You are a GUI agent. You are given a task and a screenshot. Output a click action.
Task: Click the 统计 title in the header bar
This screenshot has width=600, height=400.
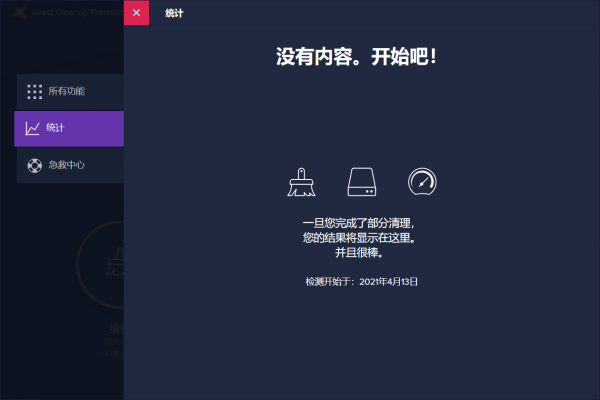(174, 13)
